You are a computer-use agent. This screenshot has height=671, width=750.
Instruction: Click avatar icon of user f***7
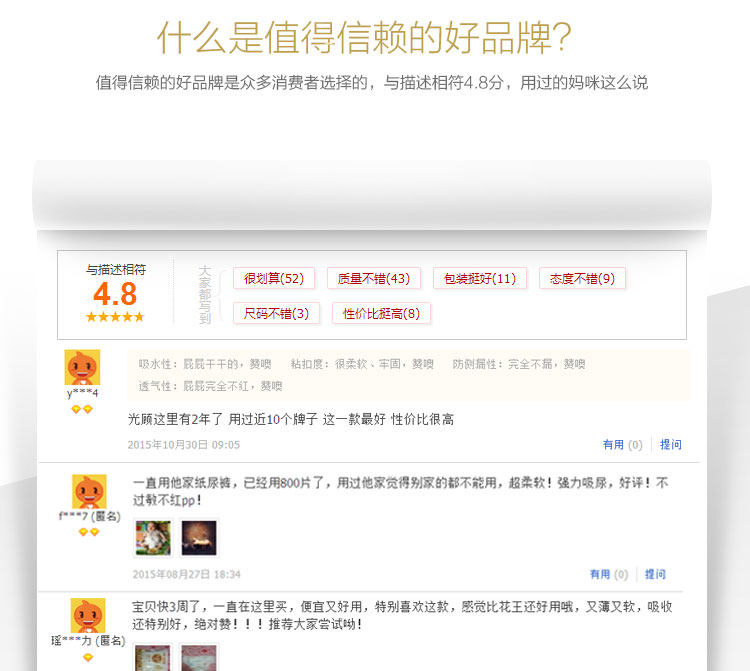tap(89, 491)
